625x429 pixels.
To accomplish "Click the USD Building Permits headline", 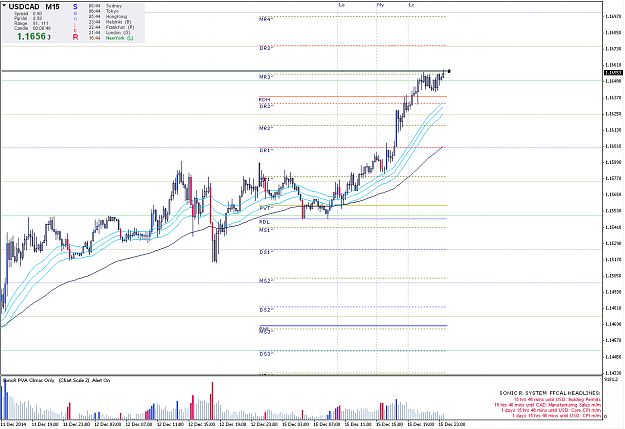I will tap(557, 399).
